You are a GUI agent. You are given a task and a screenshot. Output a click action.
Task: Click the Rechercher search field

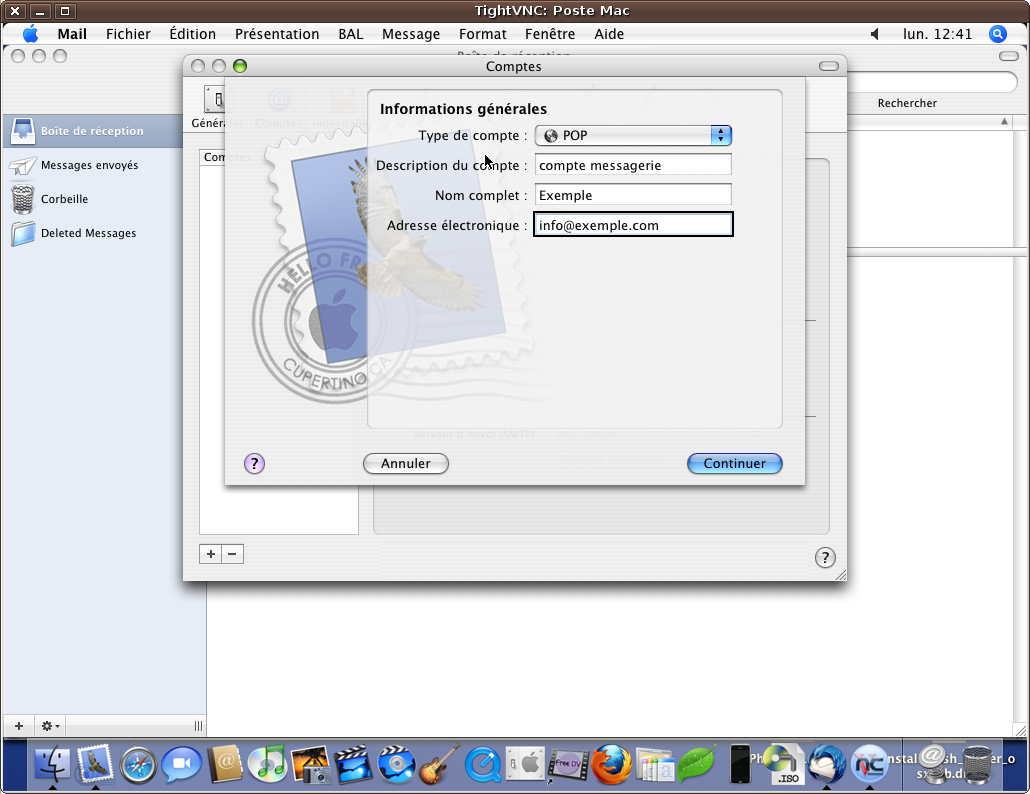pos(931,82)
